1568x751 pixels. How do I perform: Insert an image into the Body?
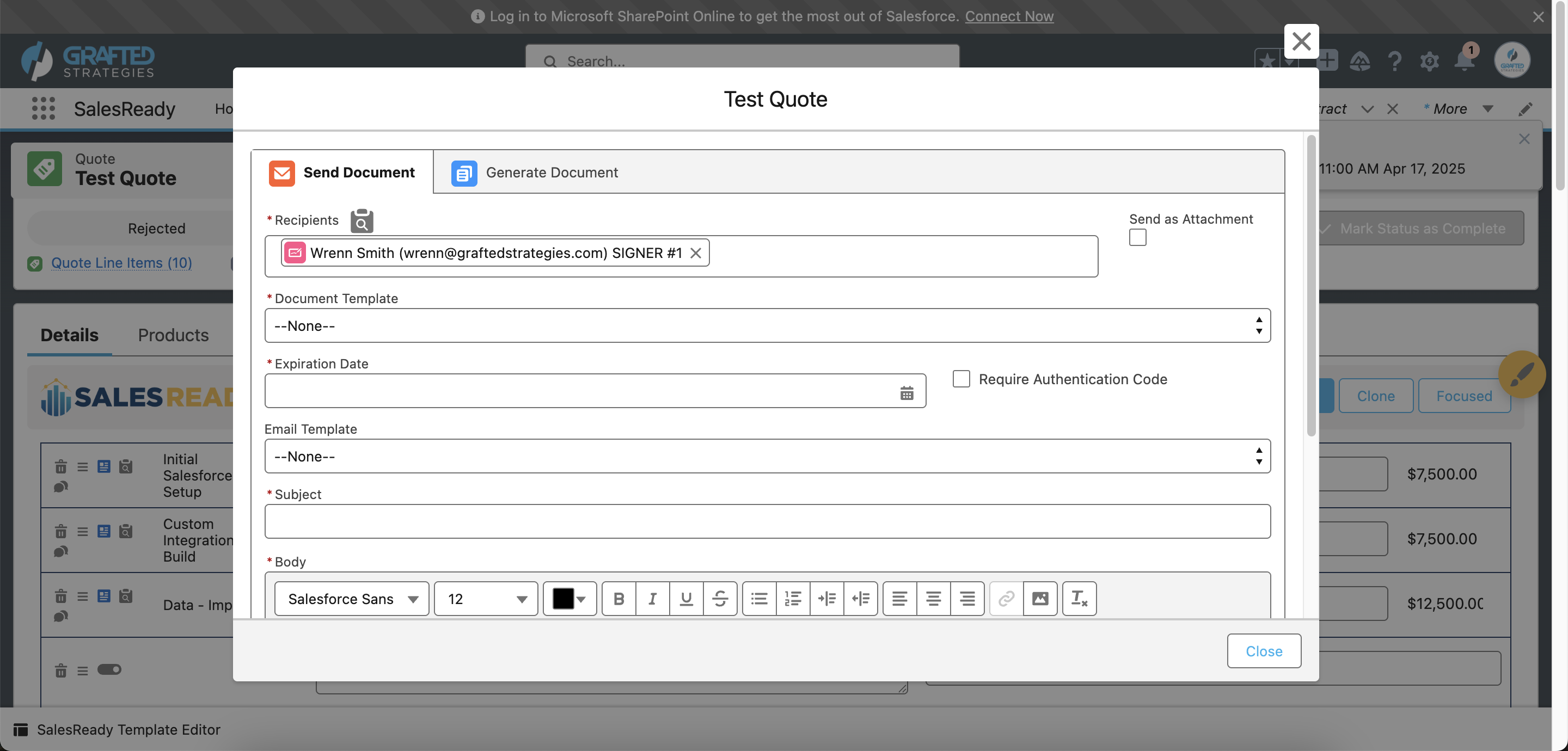[1040, 599]
